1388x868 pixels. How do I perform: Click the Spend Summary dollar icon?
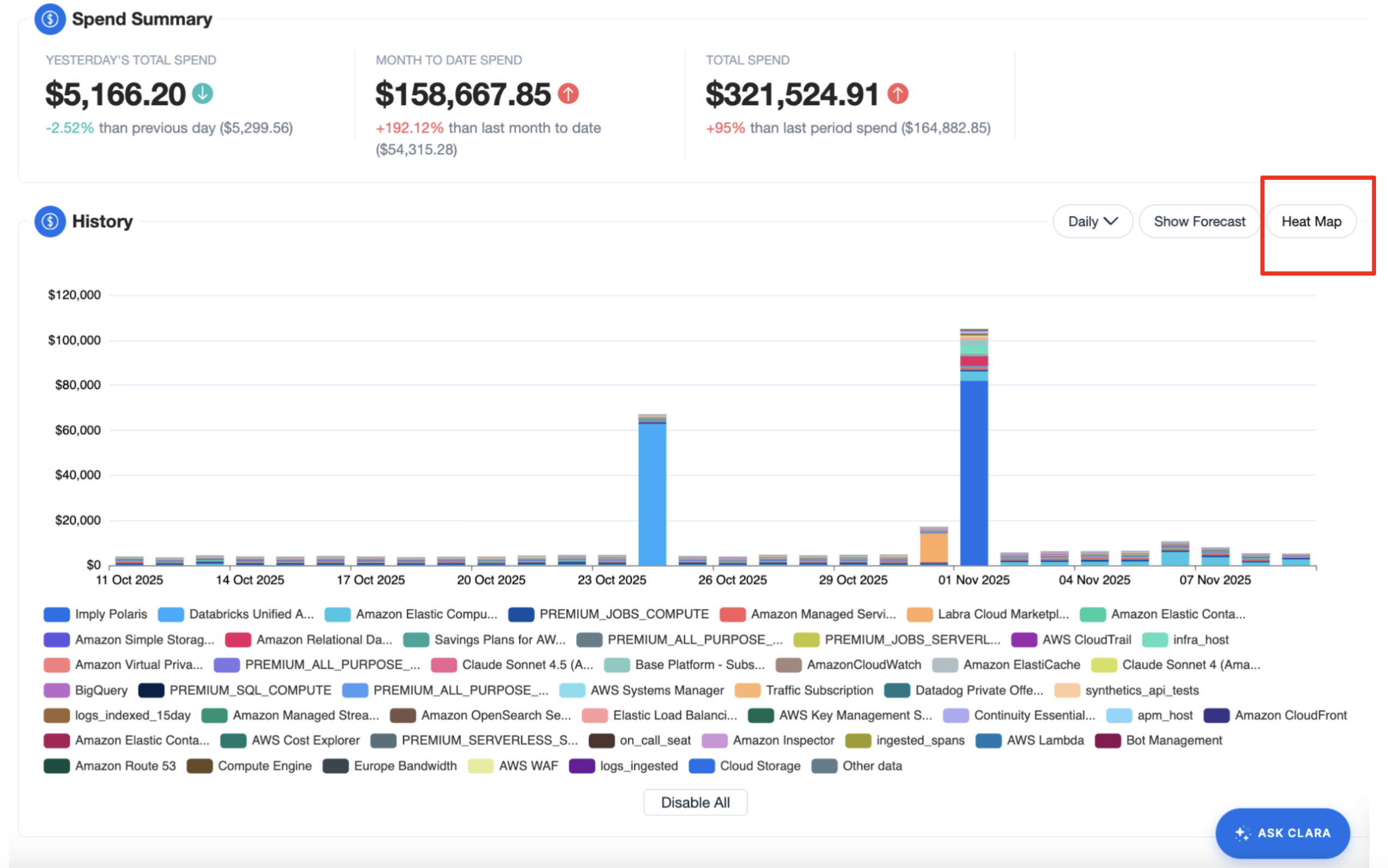point(50,19)
